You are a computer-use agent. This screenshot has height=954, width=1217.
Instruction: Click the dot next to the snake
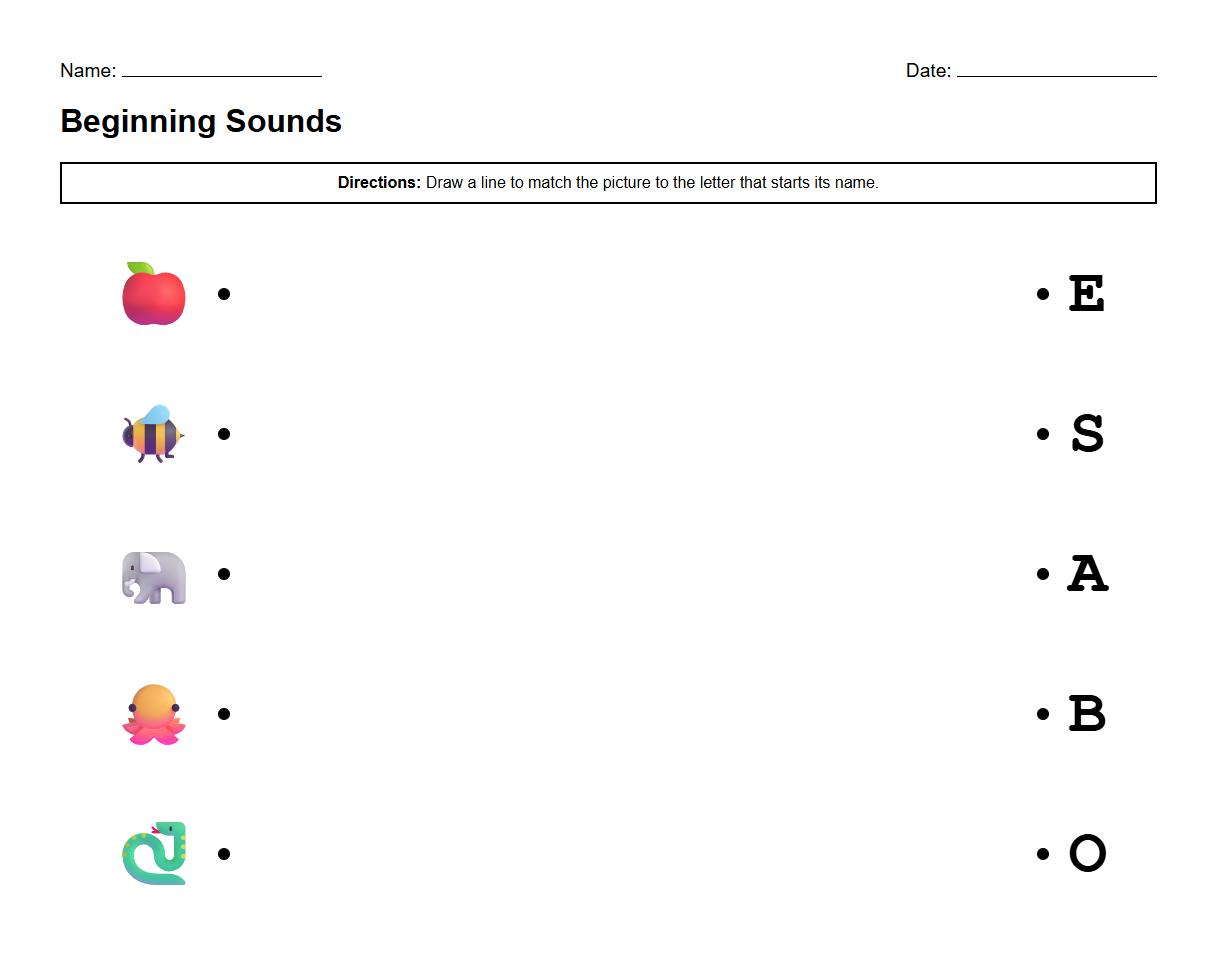[223, 854]
